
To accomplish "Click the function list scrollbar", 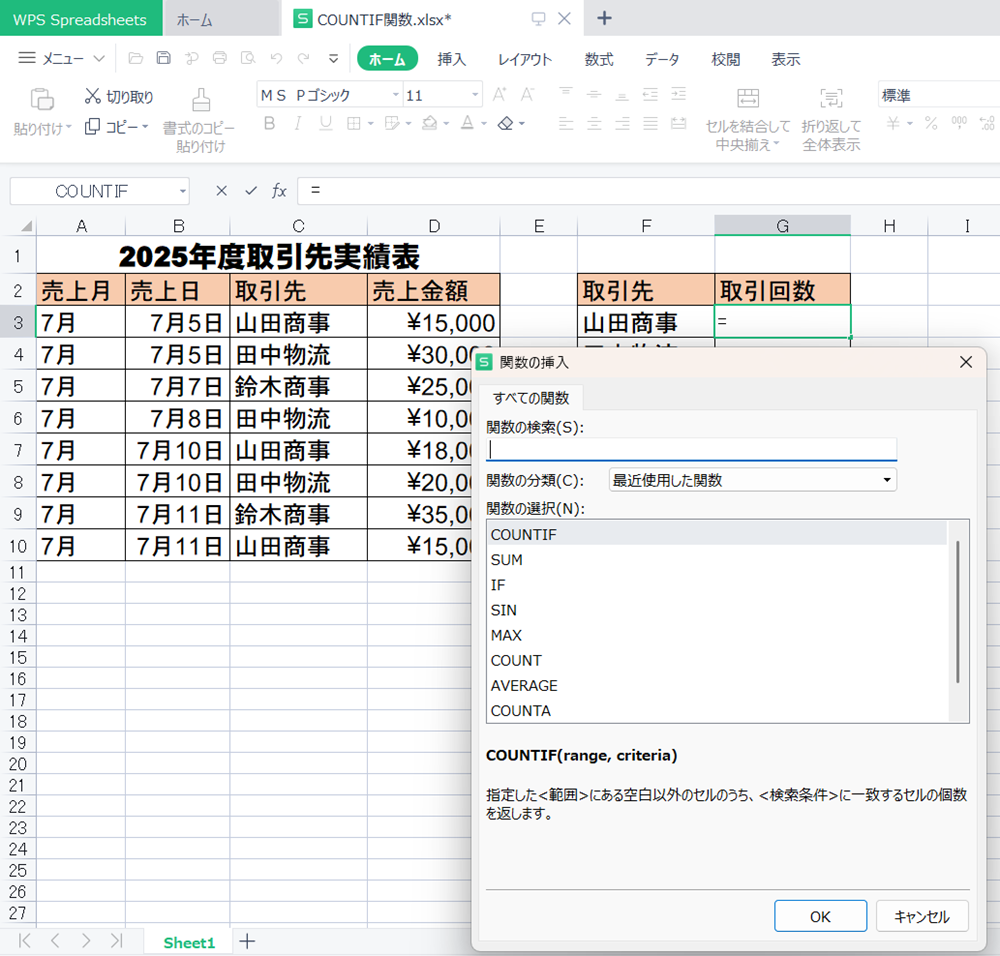I will click(x=958, y=611).
